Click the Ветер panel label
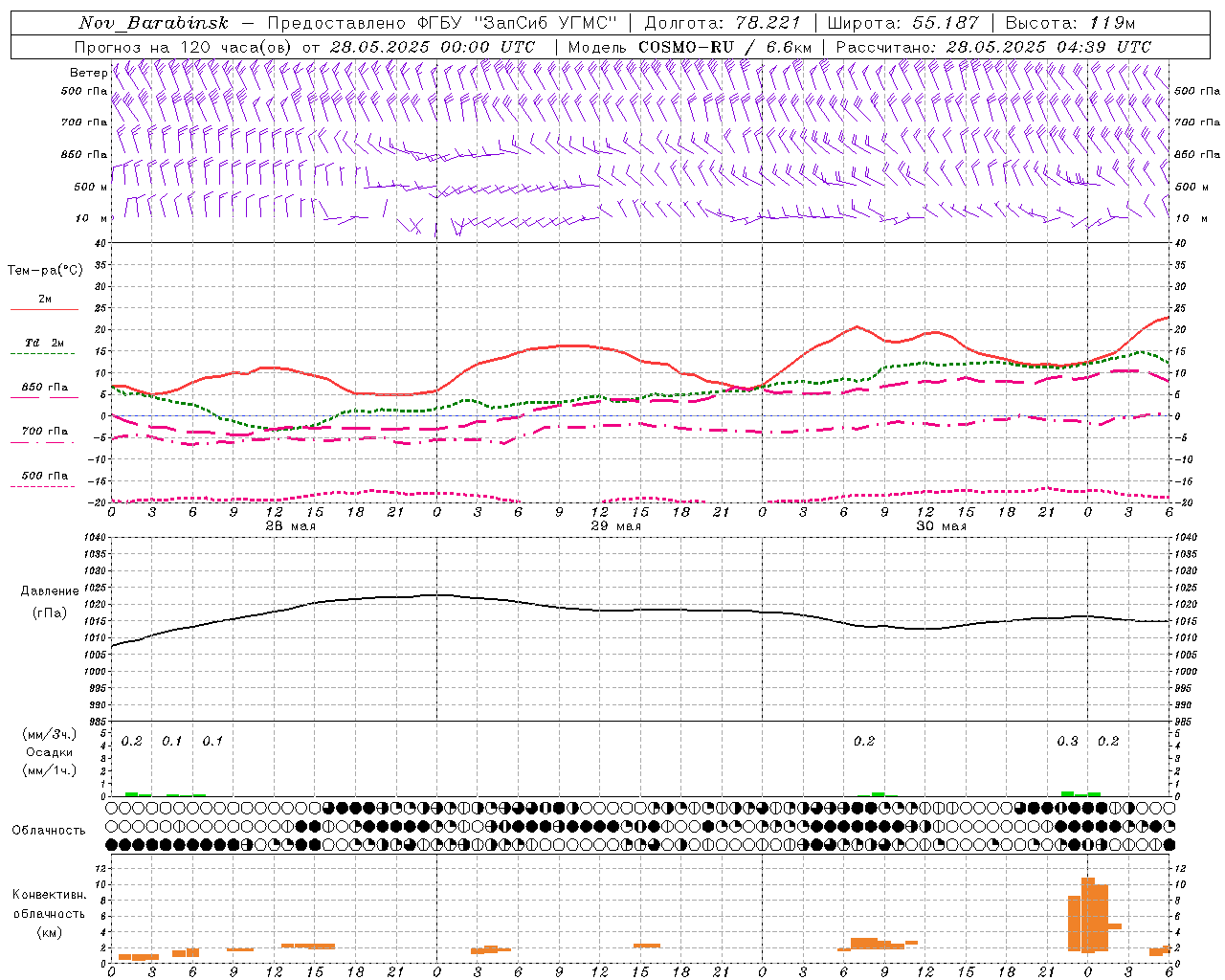 tap(88, 73)
